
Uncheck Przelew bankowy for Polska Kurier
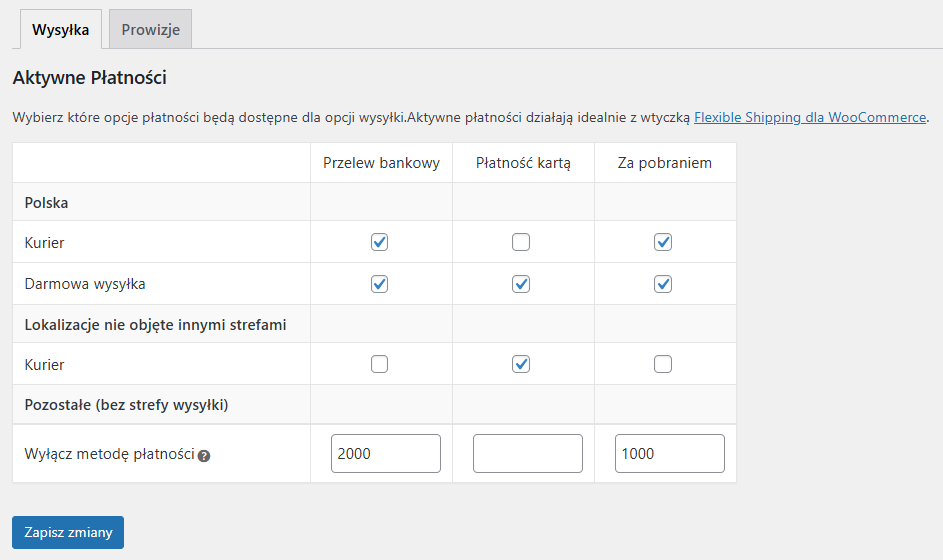point(379,242)
